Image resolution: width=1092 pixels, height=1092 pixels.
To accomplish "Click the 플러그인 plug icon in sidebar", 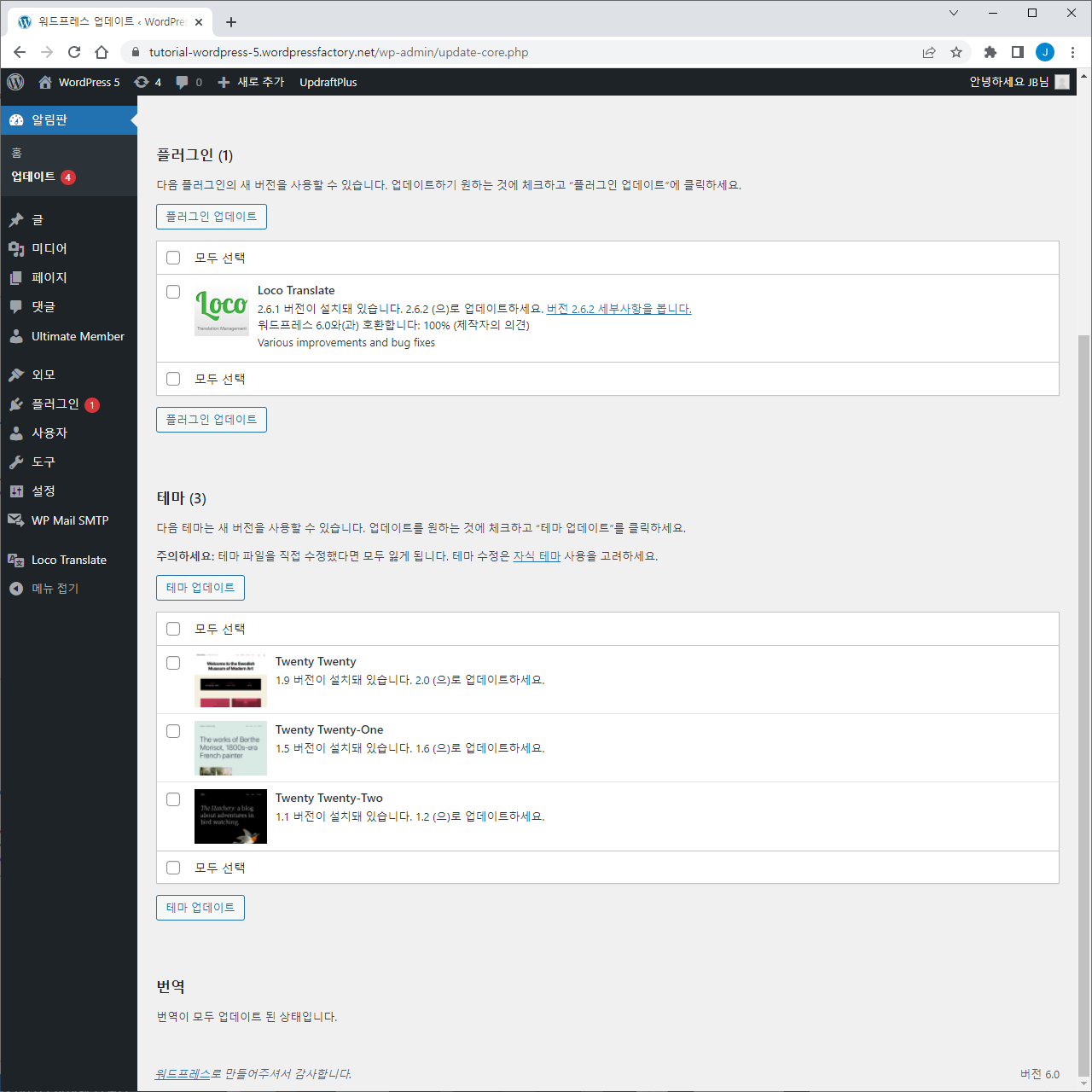I will click(x=16, y=404).
